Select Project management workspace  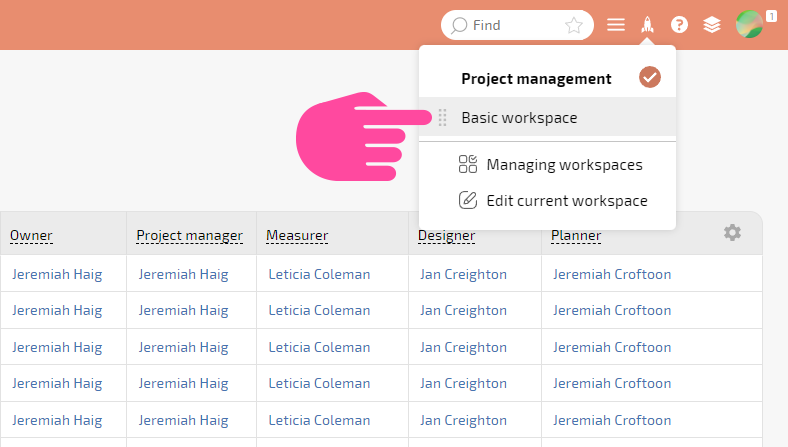pos(536,78)
